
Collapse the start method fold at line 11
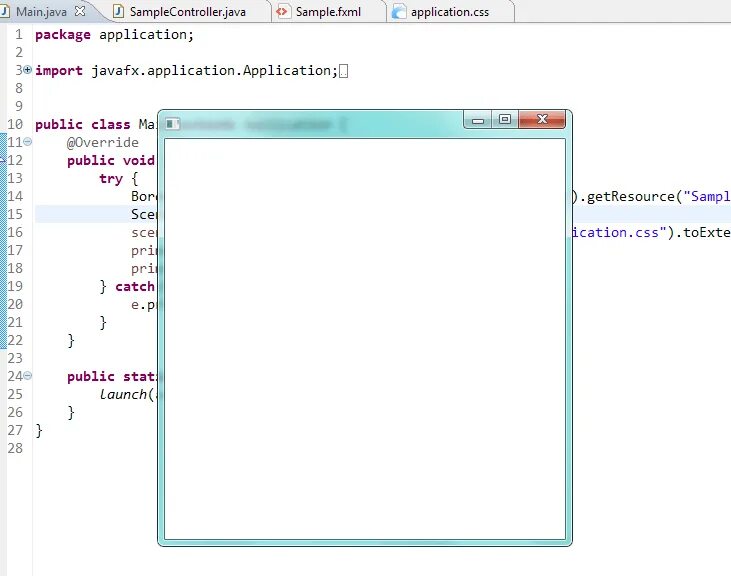tap(28, 141)
